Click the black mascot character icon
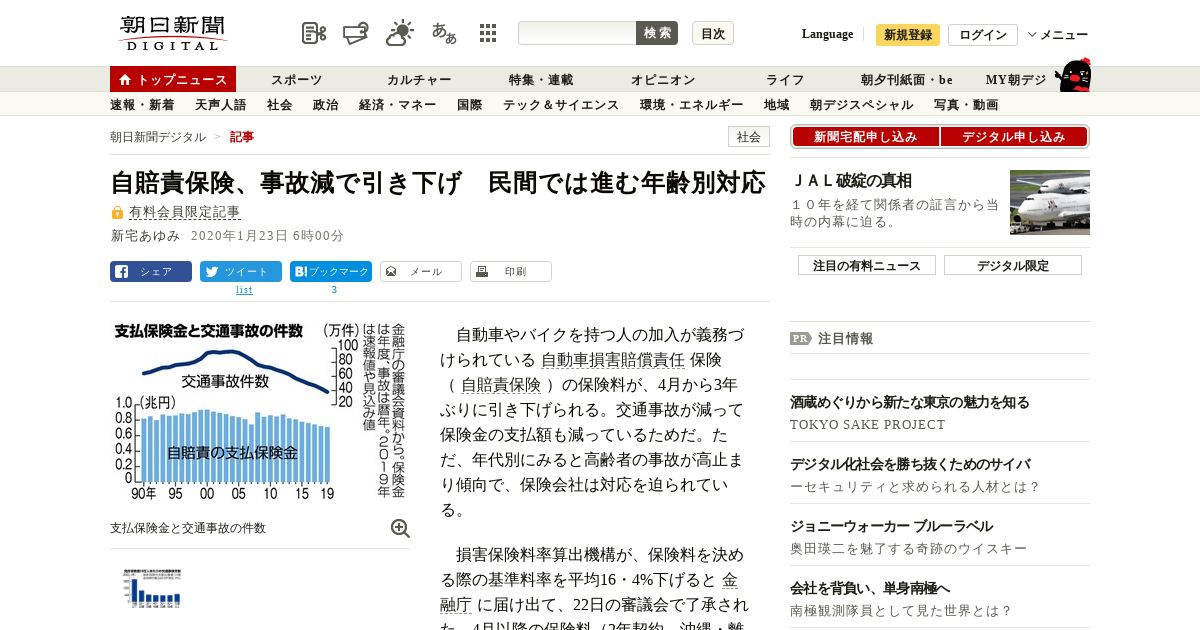This screenshot has height=630, width=1200. pos(1073,75)
